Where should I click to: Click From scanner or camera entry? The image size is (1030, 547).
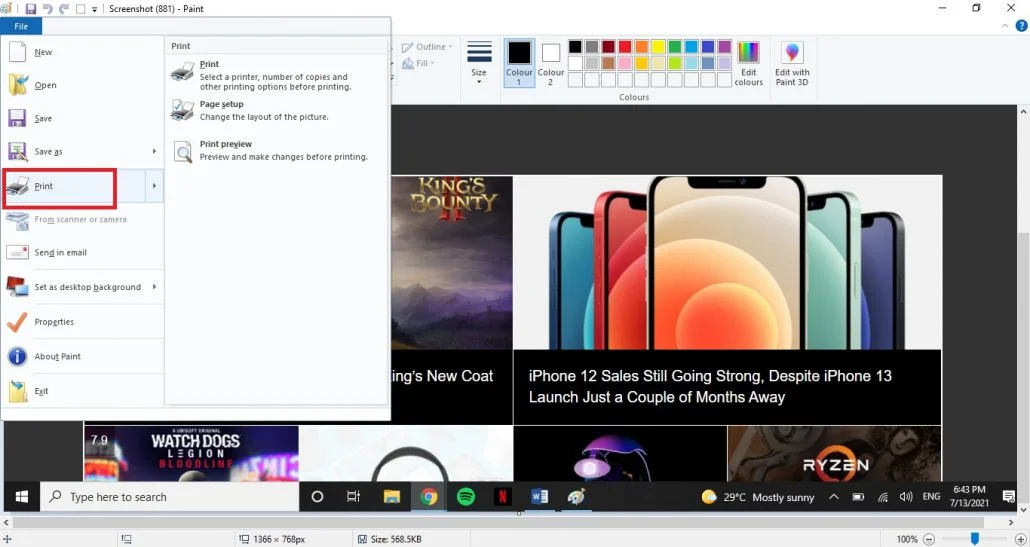(82, 219)
